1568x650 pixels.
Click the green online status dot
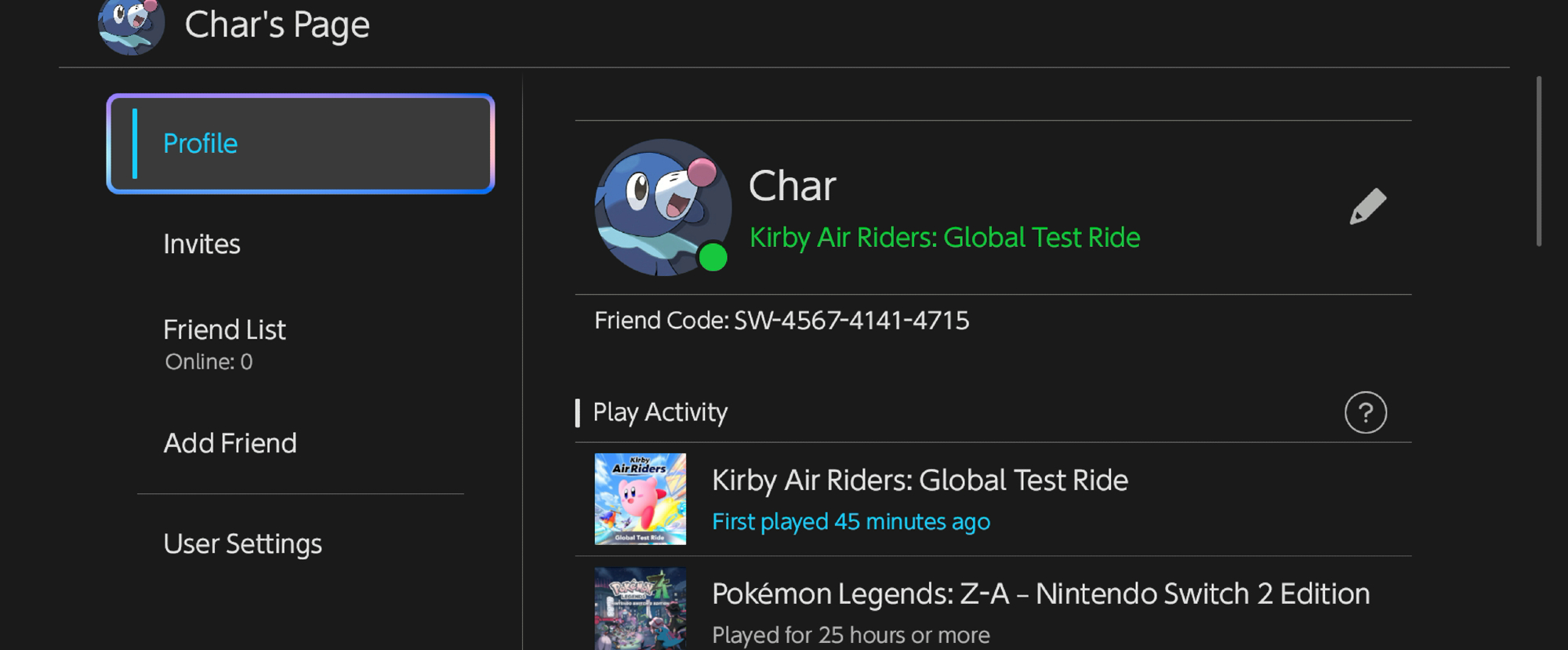pyautogui.click(x=713, y=257)
